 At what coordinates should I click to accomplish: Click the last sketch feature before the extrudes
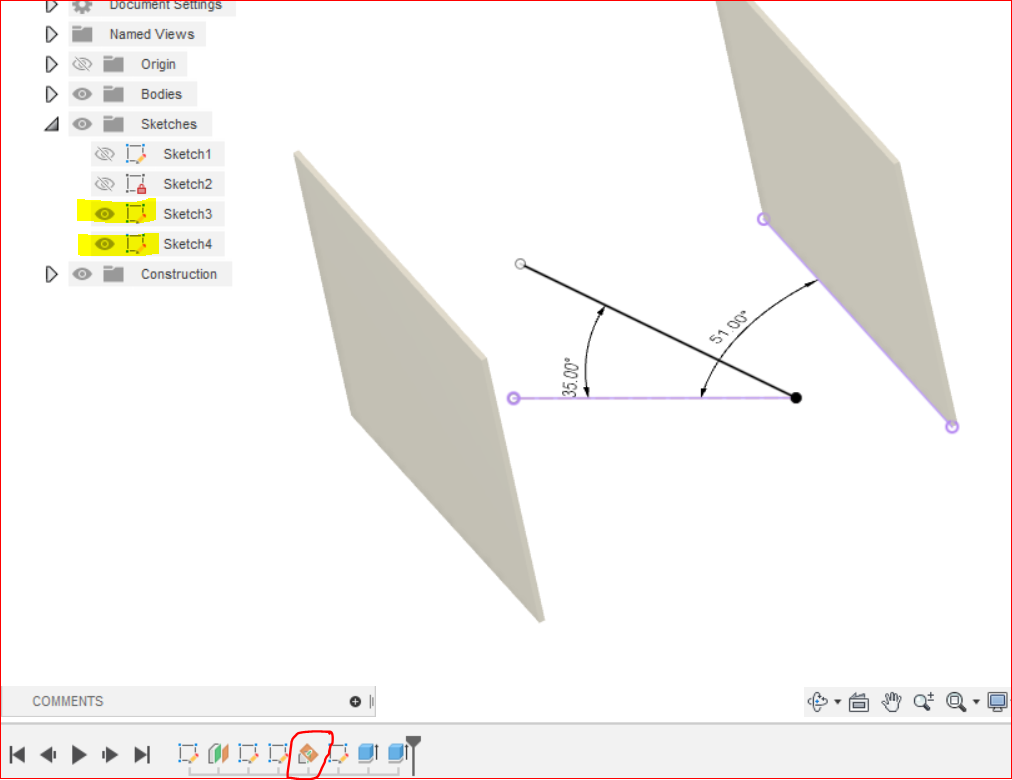[338, 752]
